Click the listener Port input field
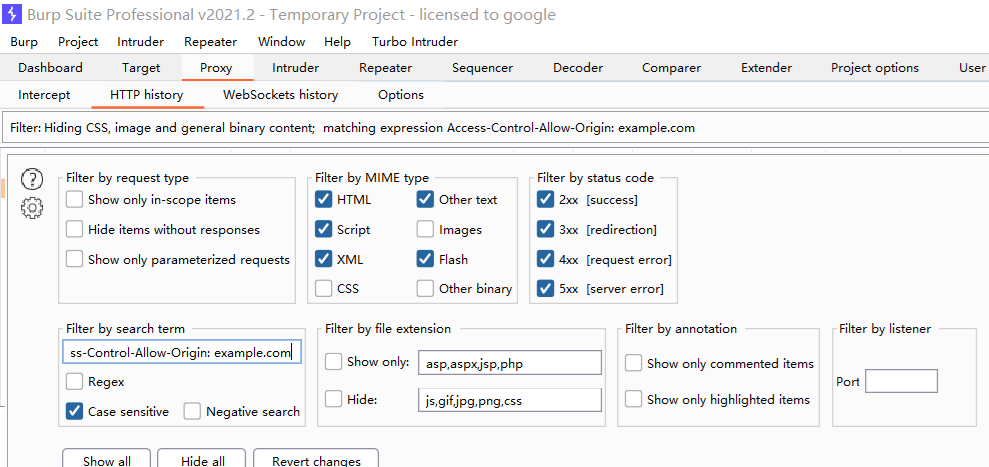 (x=901, y=381)
